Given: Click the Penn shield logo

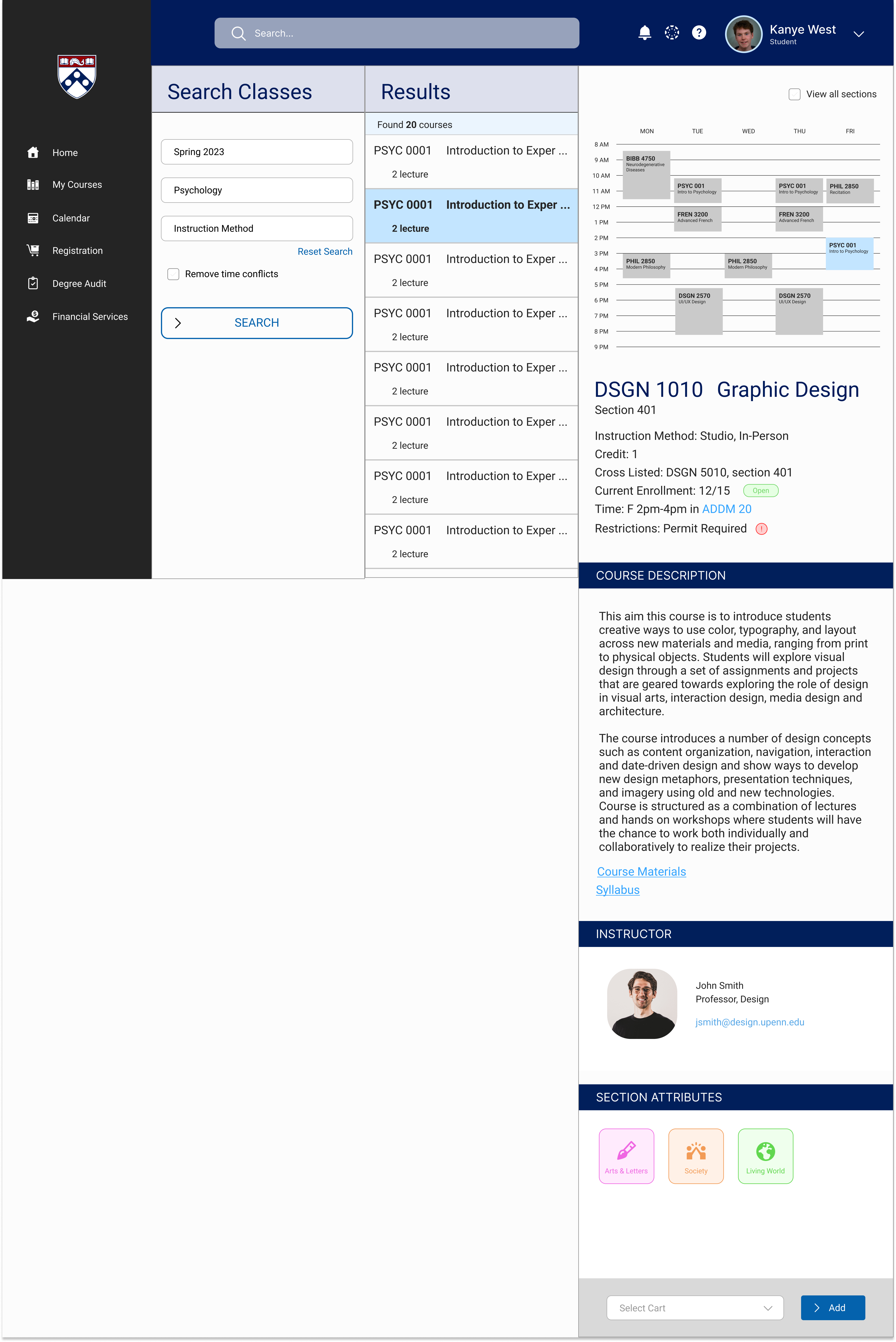Looking at the screenshot, I should [77, 77].
